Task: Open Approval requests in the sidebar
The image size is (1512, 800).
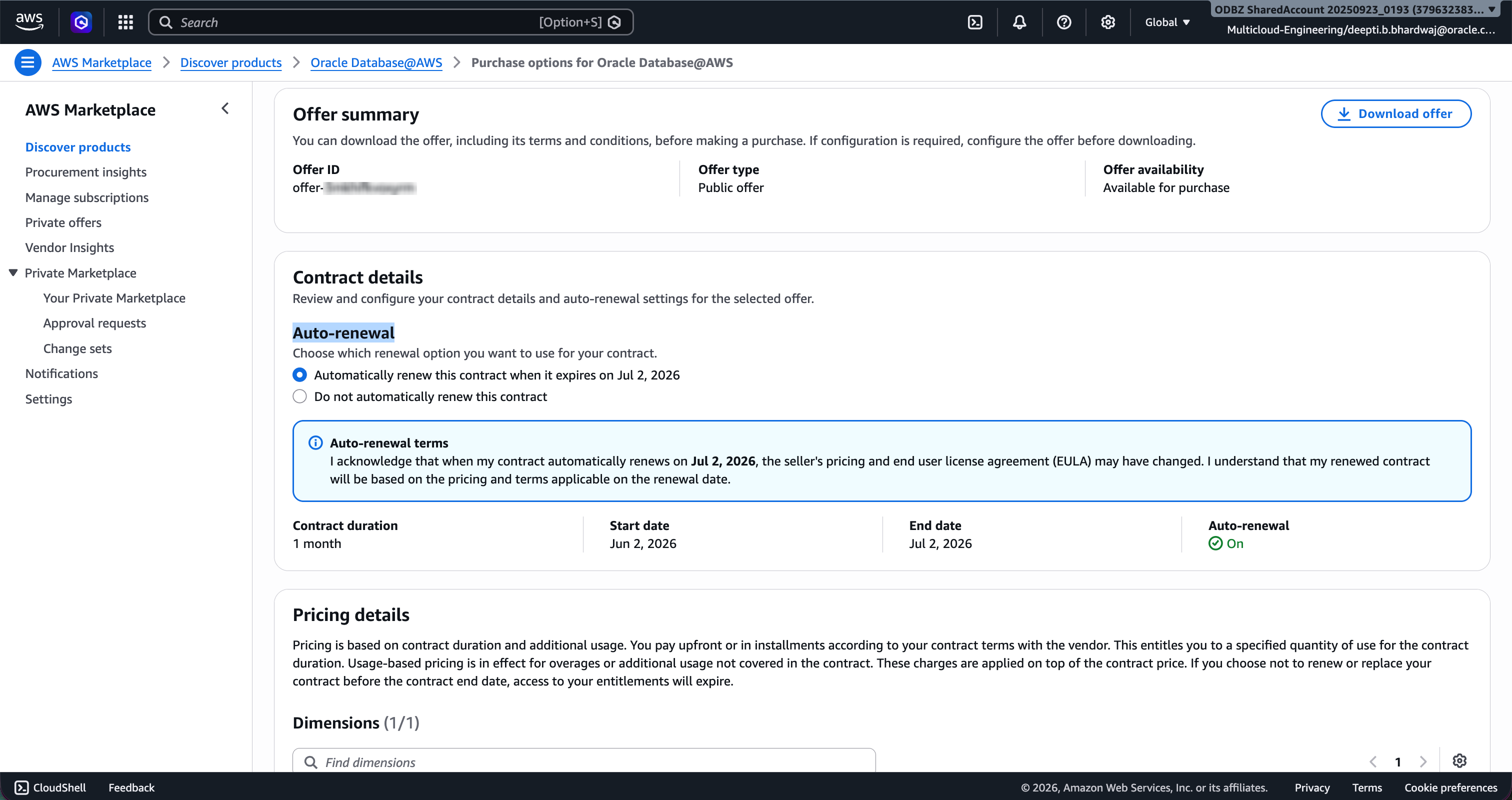Action: 94,323
